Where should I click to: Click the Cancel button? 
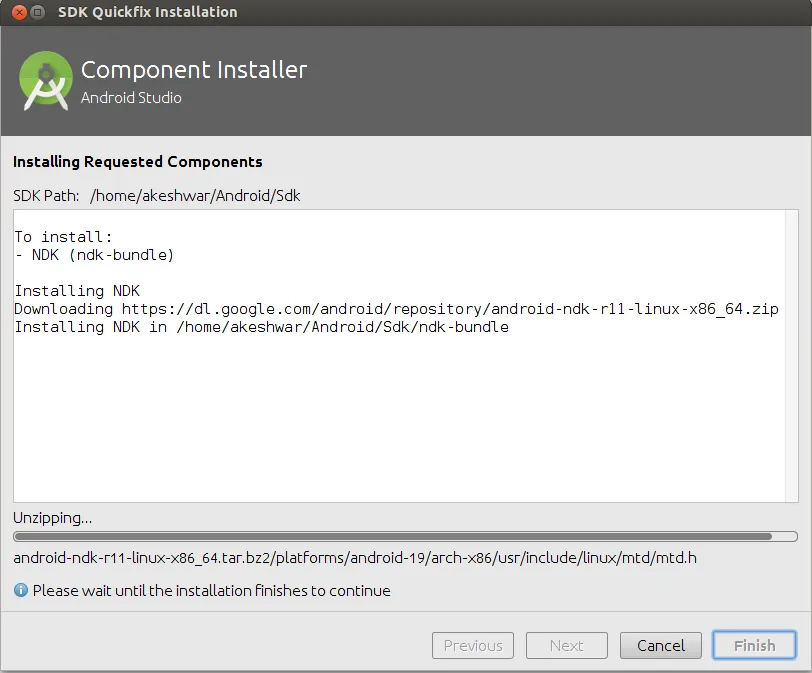pos(661,646)
